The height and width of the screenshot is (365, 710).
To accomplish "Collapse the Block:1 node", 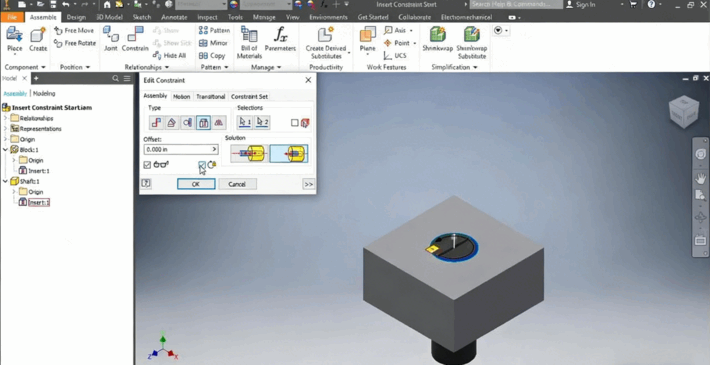I will coord(5,149).
